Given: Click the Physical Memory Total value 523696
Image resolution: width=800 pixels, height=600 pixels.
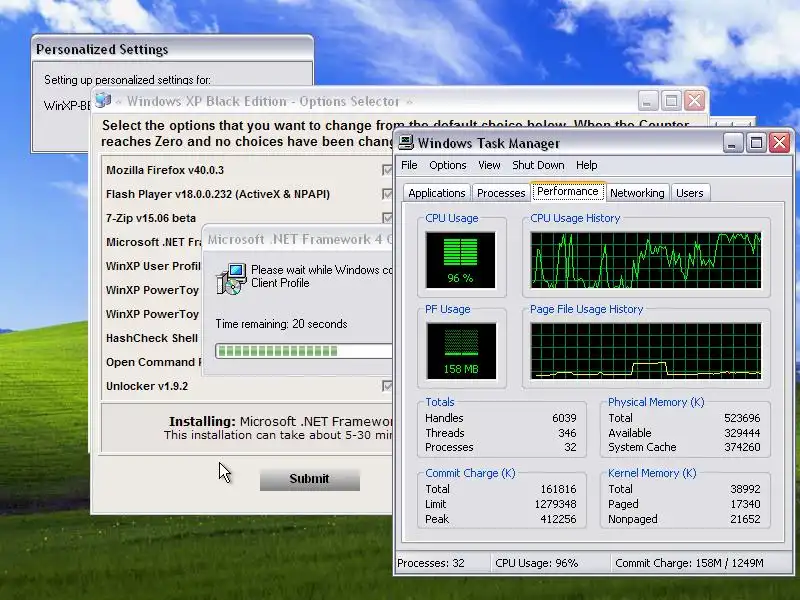Looking at the screenshot, I should 742,418.
